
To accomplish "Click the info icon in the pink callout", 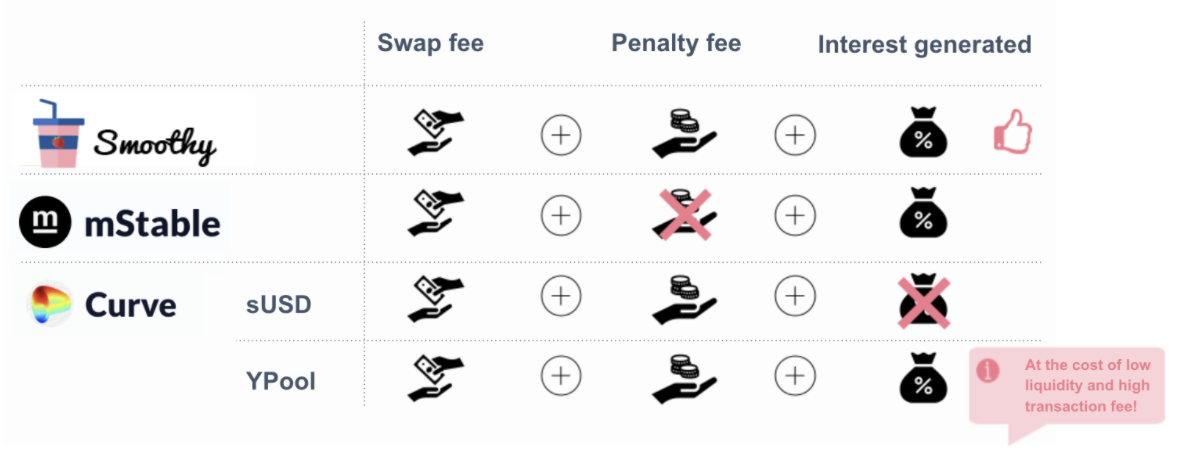I will pyautogui.click(x=988, y=370).
